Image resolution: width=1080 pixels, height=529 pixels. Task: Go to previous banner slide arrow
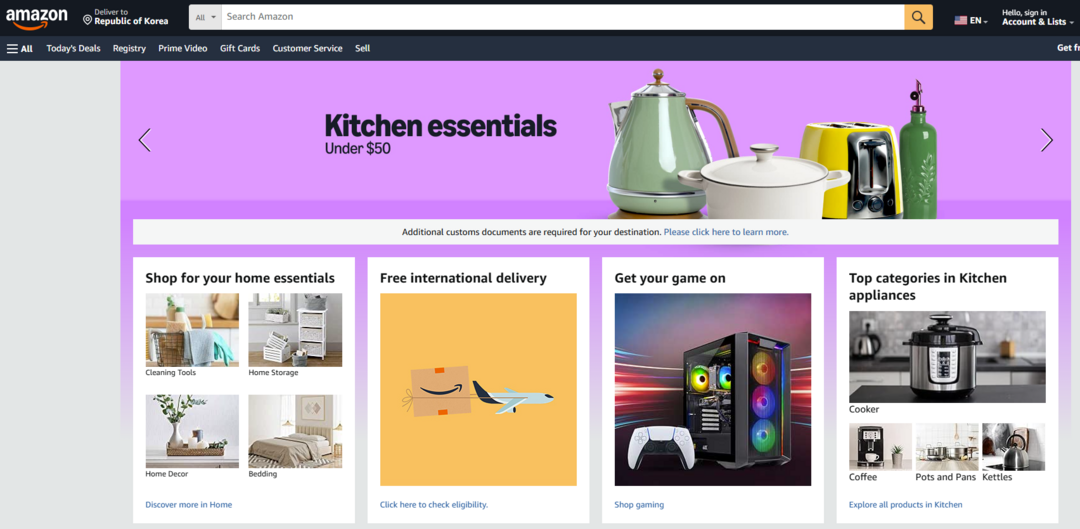(x=145, y=140)
